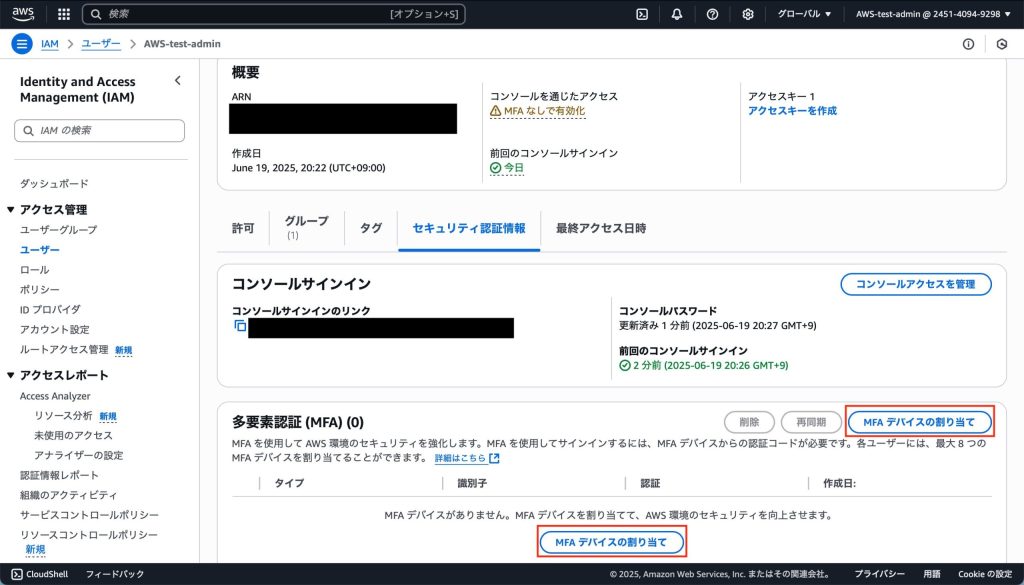The height and width of the screenshot is (585, 1024).
Task: Open リソースコントロールポリシー in the sidebar
Action: coord(89,535)
